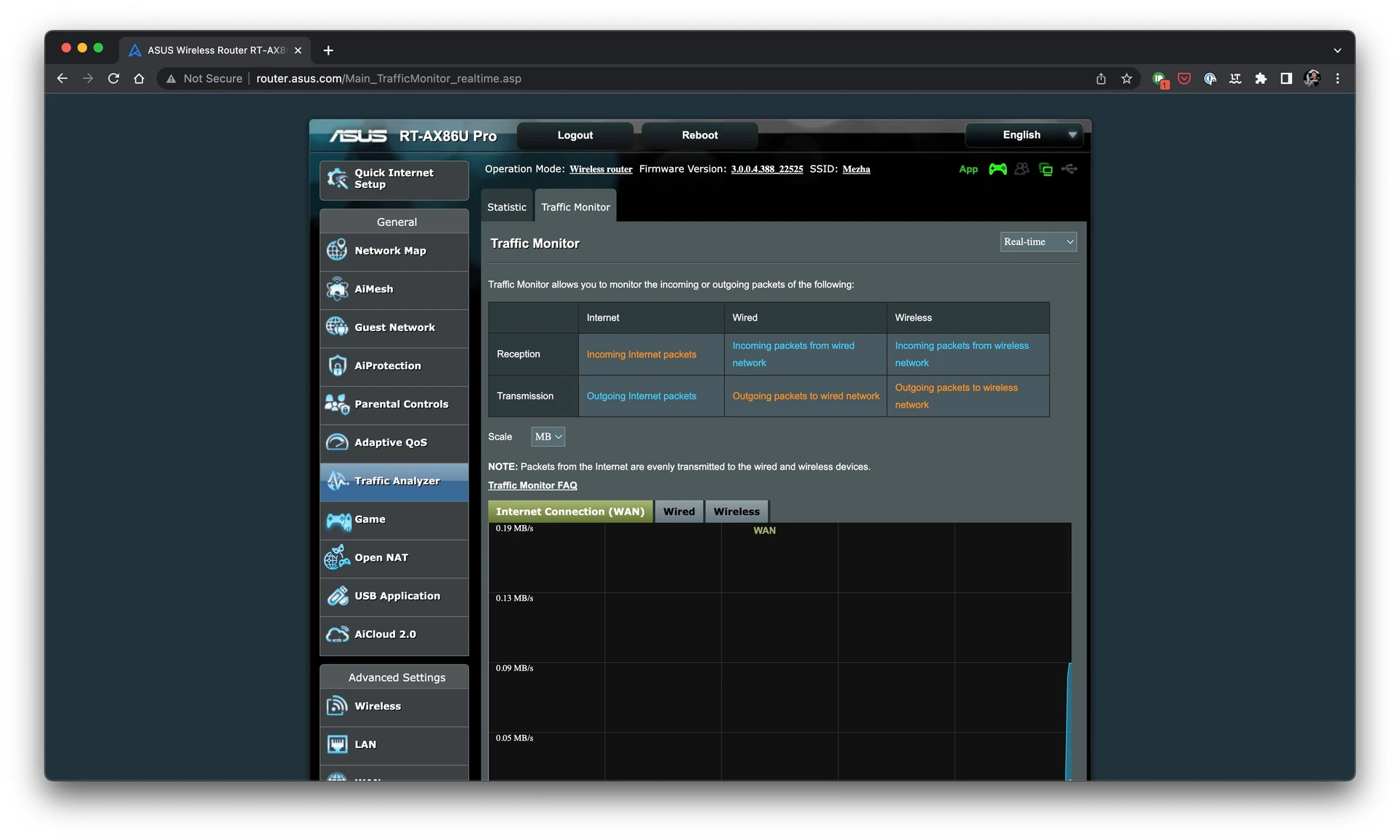The height and width of the screenshot is (840, 1400).
Task: Click the Not Secure site info badge
Action: [x=205, y=79]
